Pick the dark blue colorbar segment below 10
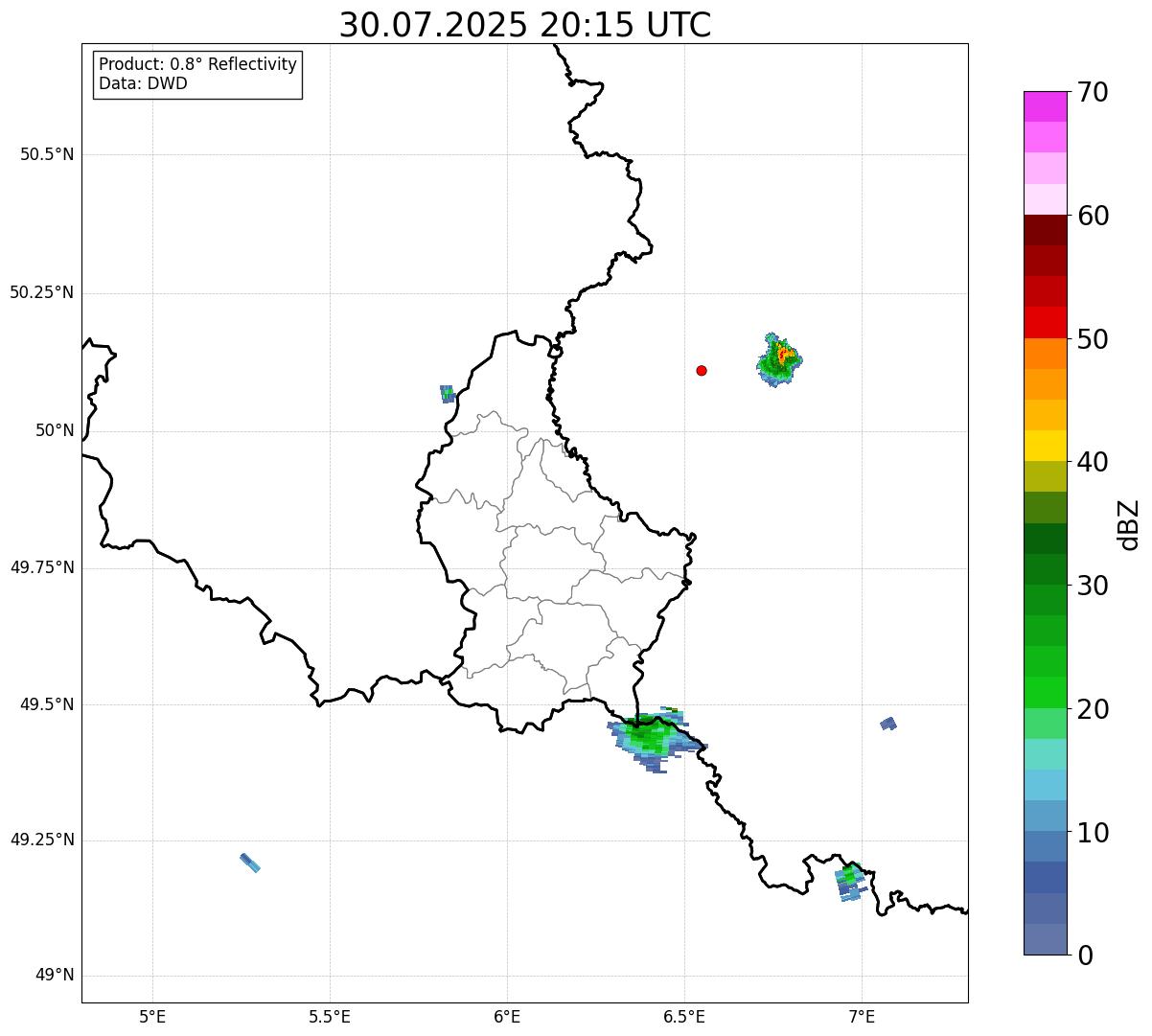The width and height of the screenshot is (1152, 1036). [x=1045, y=878]
